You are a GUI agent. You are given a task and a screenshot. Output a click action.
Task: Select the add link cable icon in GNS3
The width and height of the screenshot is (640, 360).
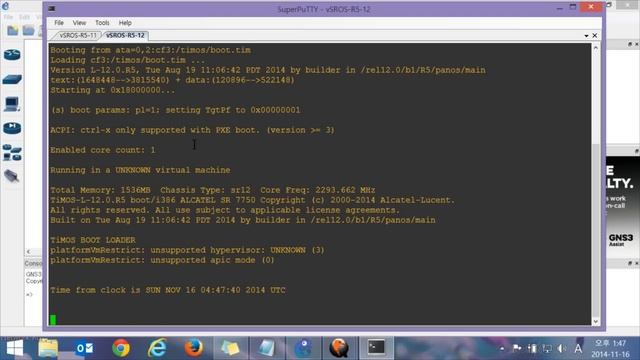[x=11, y=176]
